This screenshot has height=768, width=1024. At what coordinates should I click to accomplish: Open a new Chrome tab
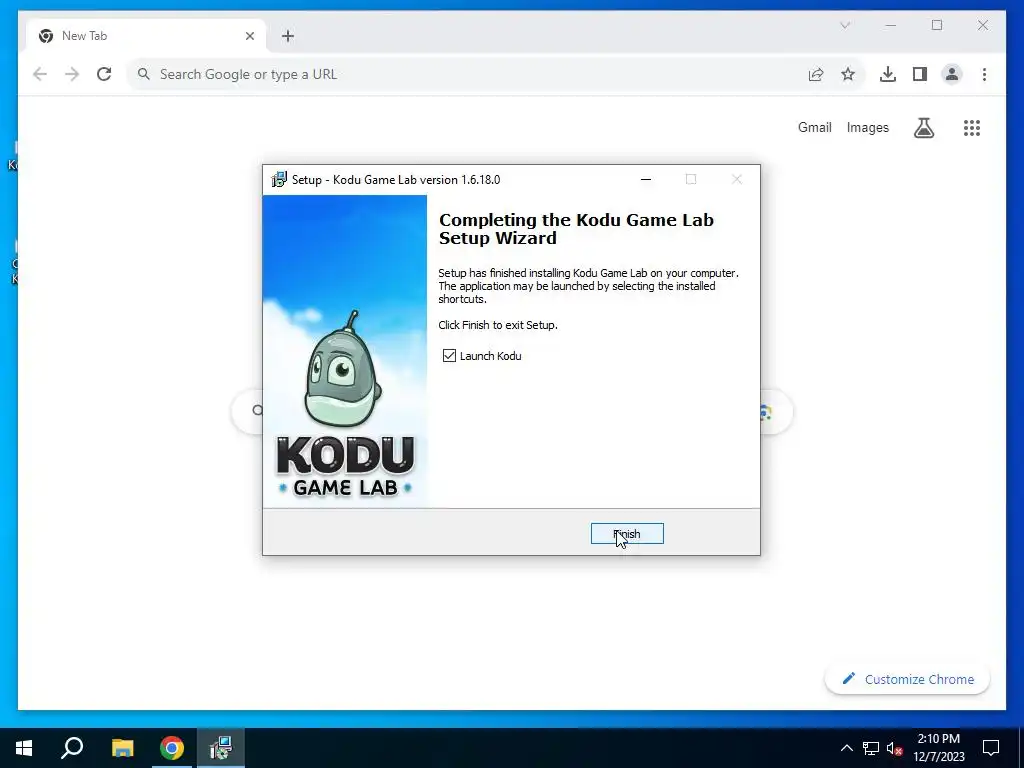click(288, 36)
